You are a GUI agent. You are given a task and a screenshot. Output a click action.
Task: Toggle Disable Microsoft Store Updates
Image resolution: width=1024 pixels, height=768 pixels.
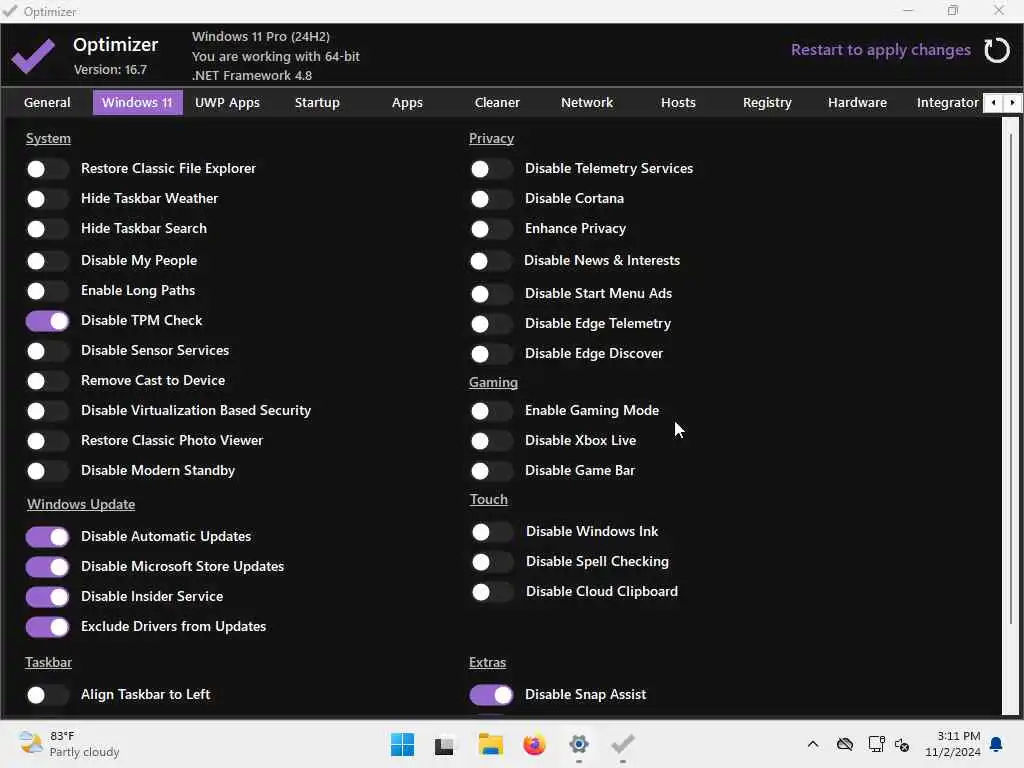click(x=47, y=567)
